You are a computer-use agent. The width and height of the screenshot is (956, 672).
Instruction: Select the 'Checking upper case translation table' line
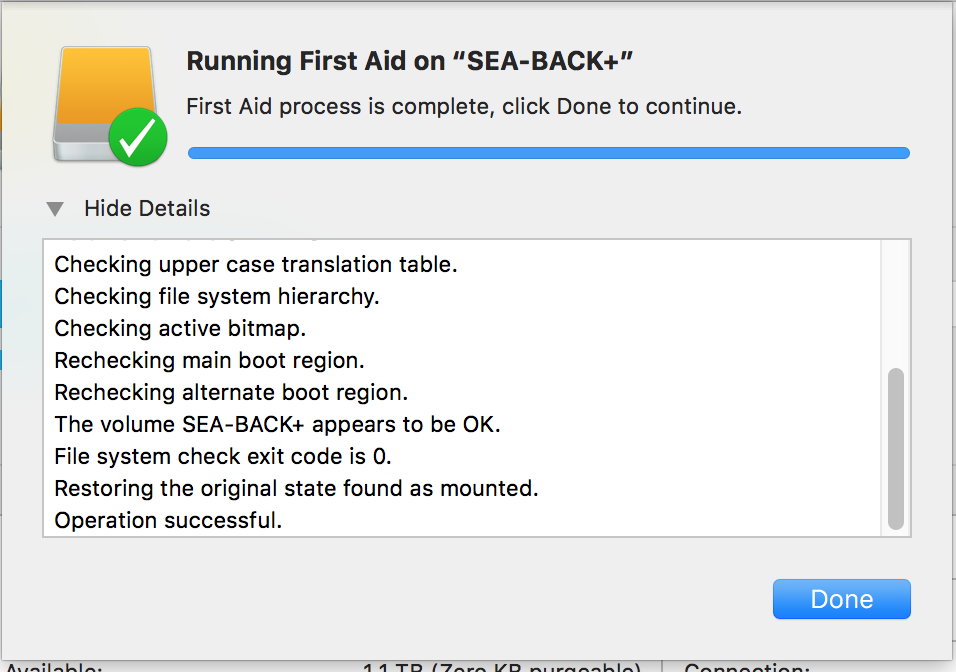255,265
